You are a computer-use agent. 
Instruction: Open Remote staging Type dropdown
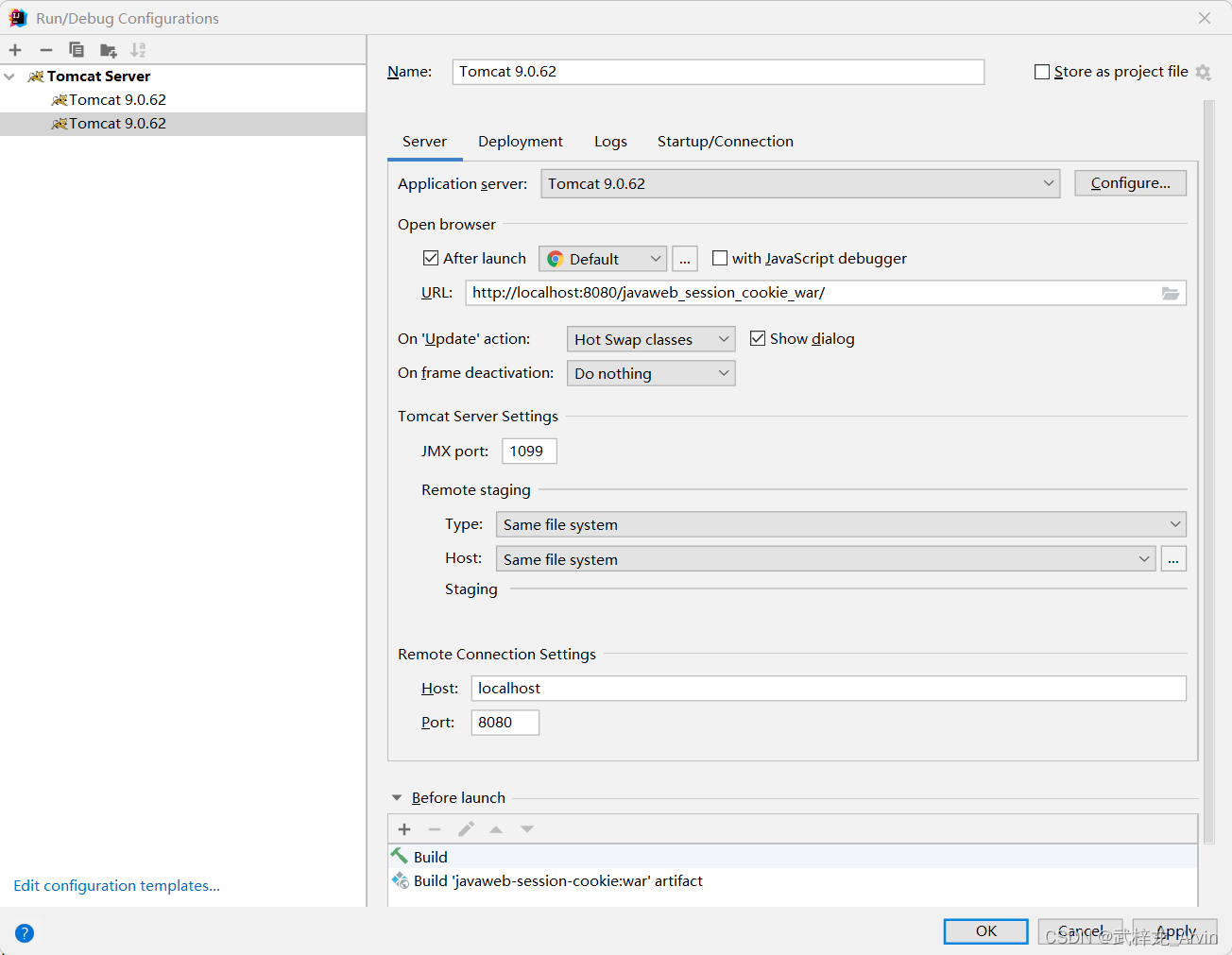point(841,524)
